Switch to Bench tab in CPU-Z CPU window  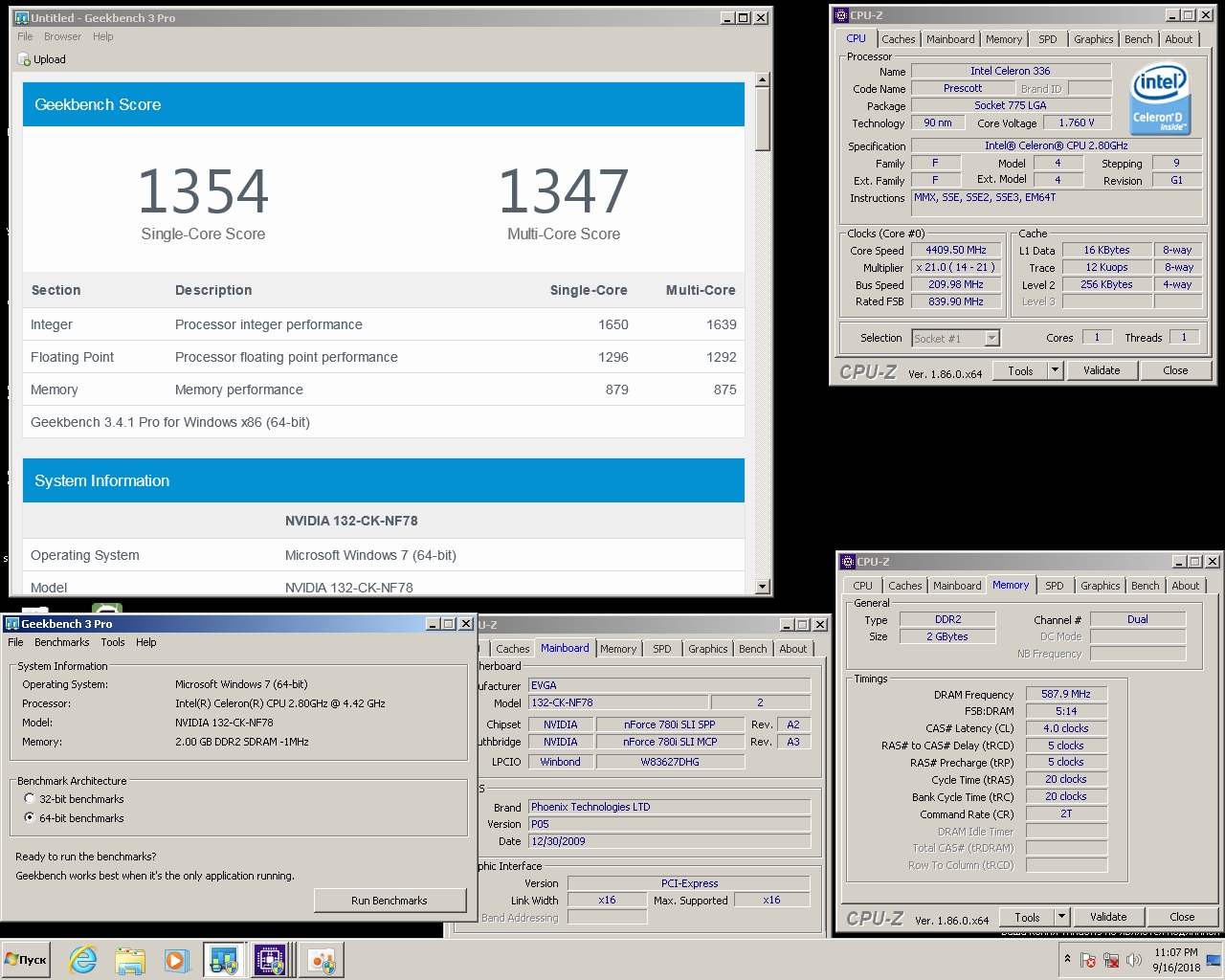(x=1139, y=39)
